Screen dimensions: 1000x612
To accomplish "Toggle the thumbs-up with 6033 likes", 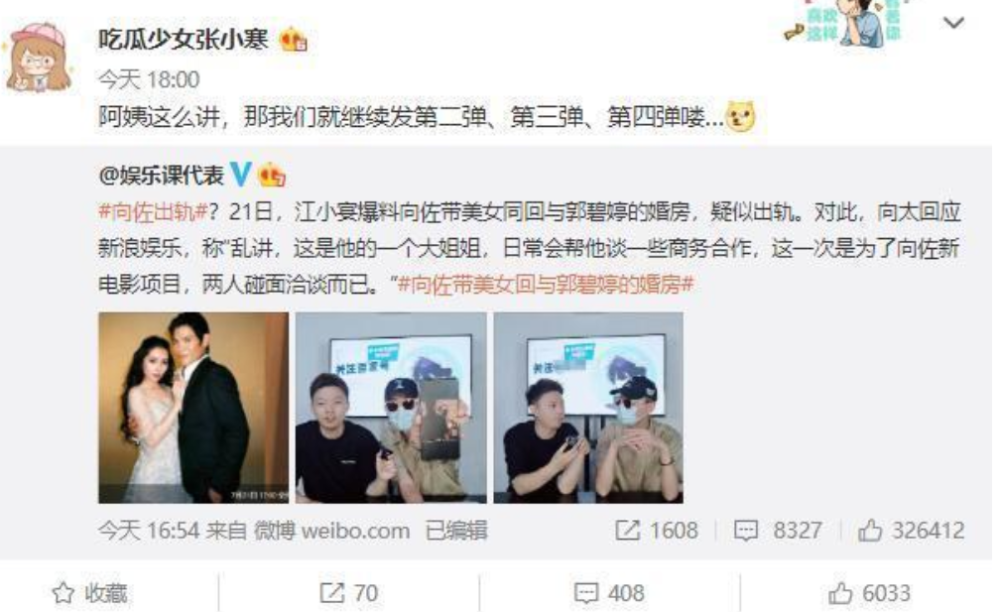I will 870,593.
